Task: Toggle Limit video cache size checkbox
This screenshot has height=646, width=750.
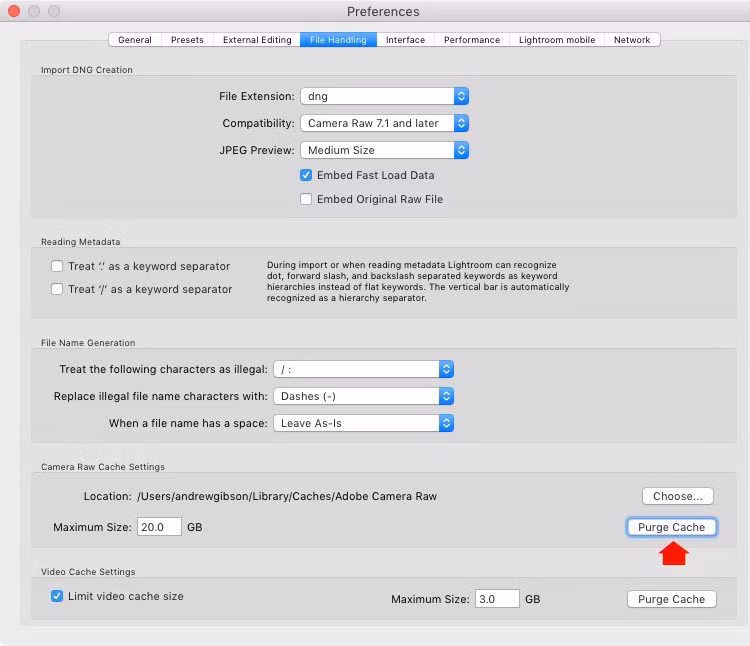Action: (x=57, y=596)
